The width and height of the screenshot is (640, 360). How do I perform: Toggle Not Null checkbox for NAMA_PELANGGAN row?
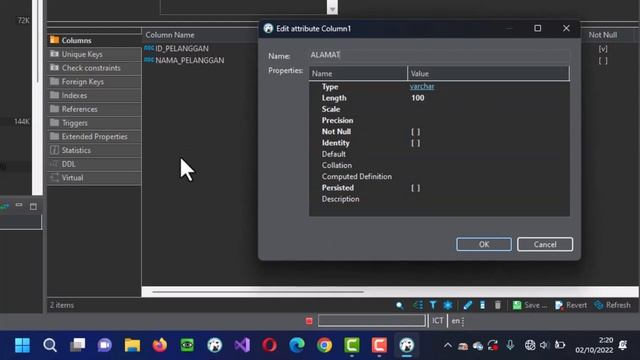point(603,60)
